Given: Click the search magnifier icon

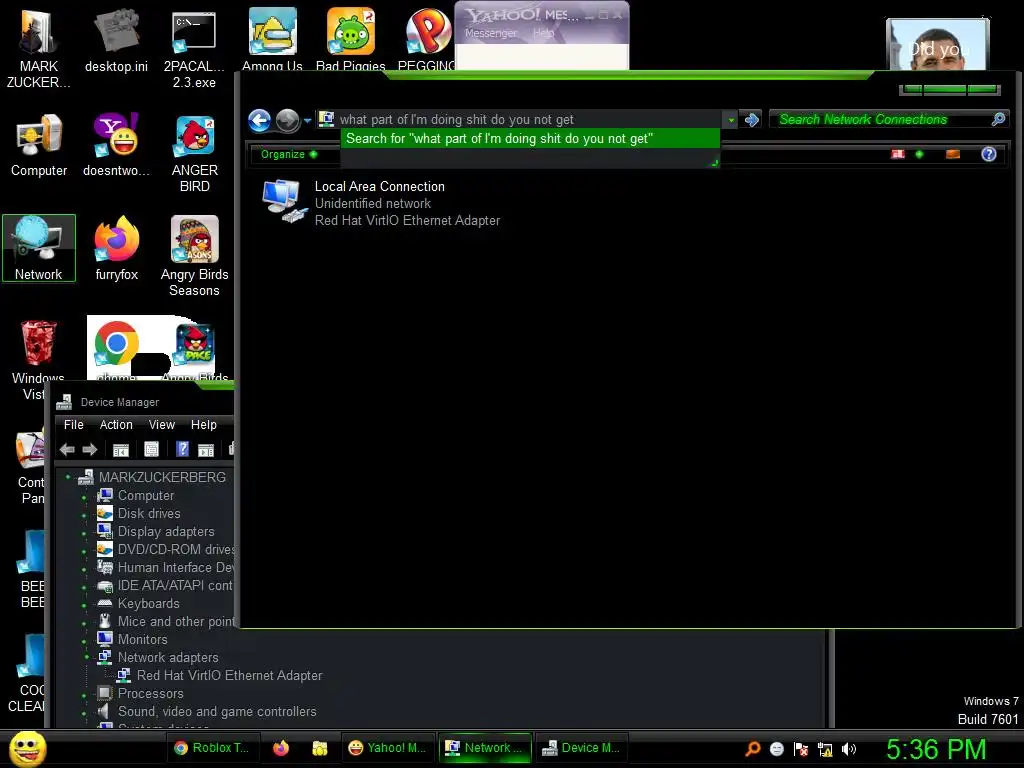Looking at the screenshot, I should click(998, 120).
